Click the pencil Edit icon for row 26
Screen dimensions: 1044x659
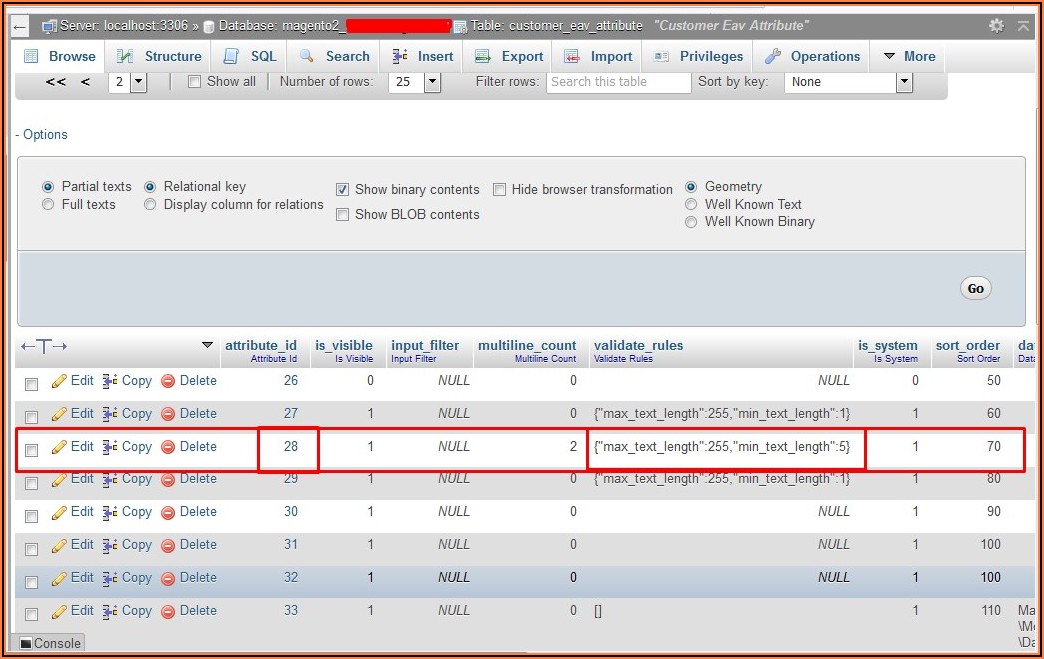59,381
